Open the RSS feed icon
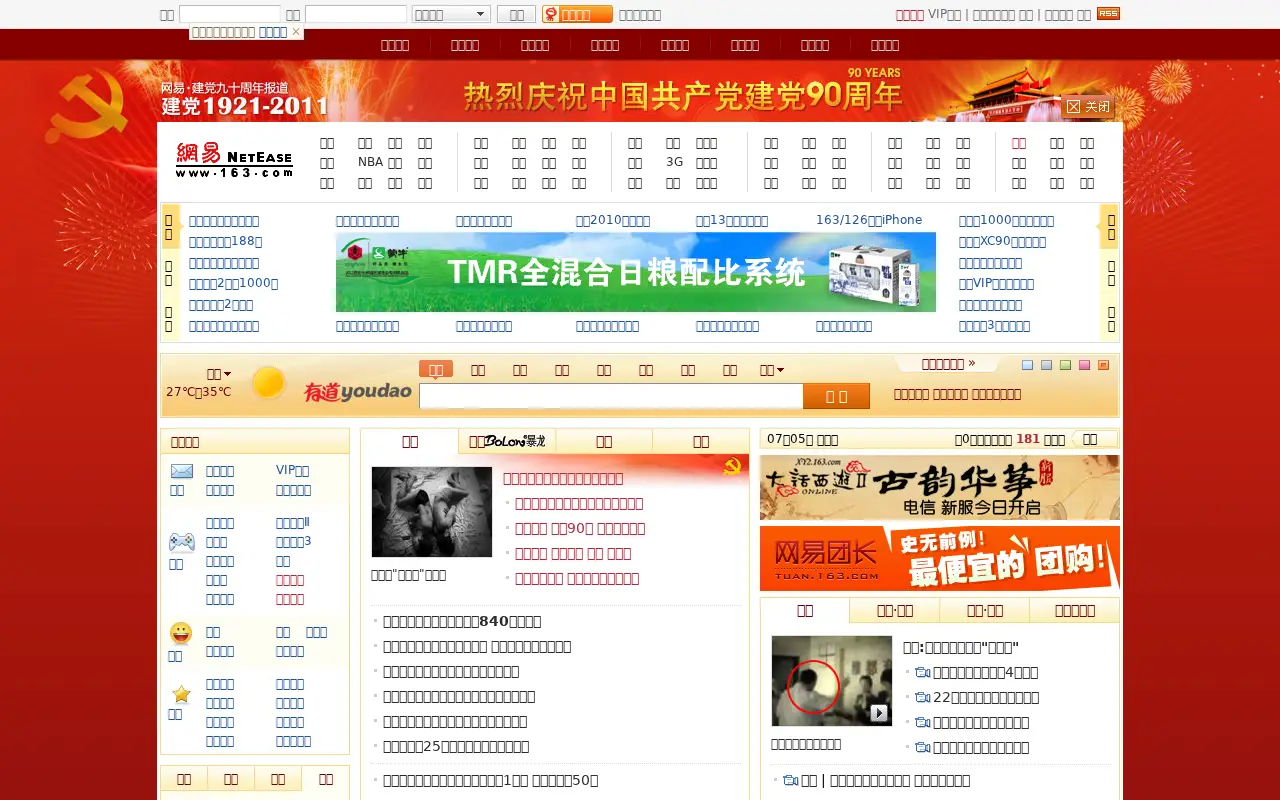This screenshot has height=800, width=1280. tap(1108, 14)
